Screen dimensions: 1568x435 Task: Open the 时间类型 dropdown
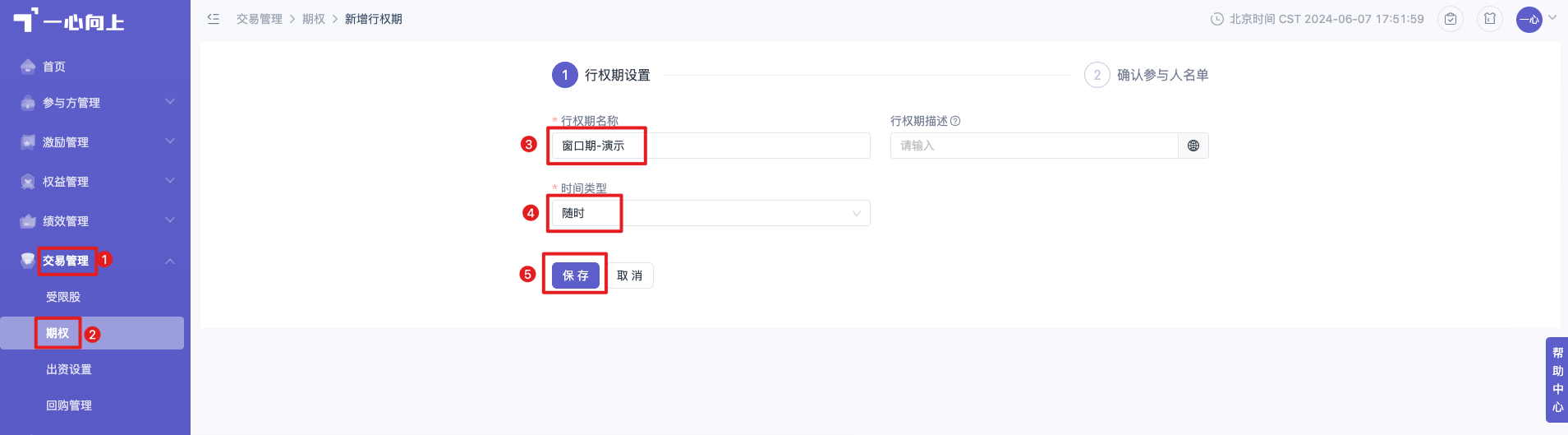tap(710, 213)
